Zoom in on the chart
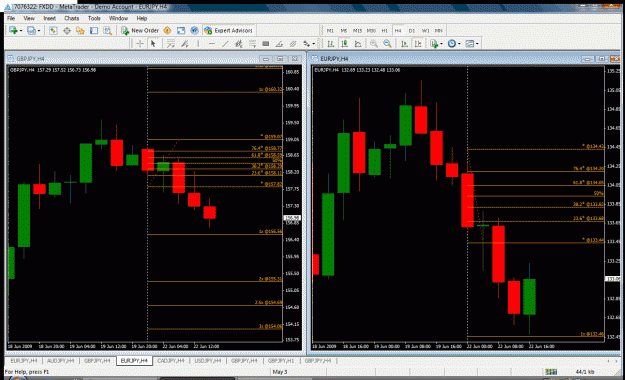Viewport: 625px width, 380px height. tap(374, 43)
